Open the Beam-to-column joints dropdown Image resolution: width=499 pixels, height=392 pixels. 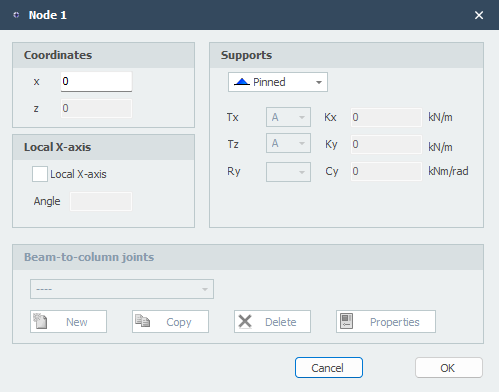(x=122, y=289)
